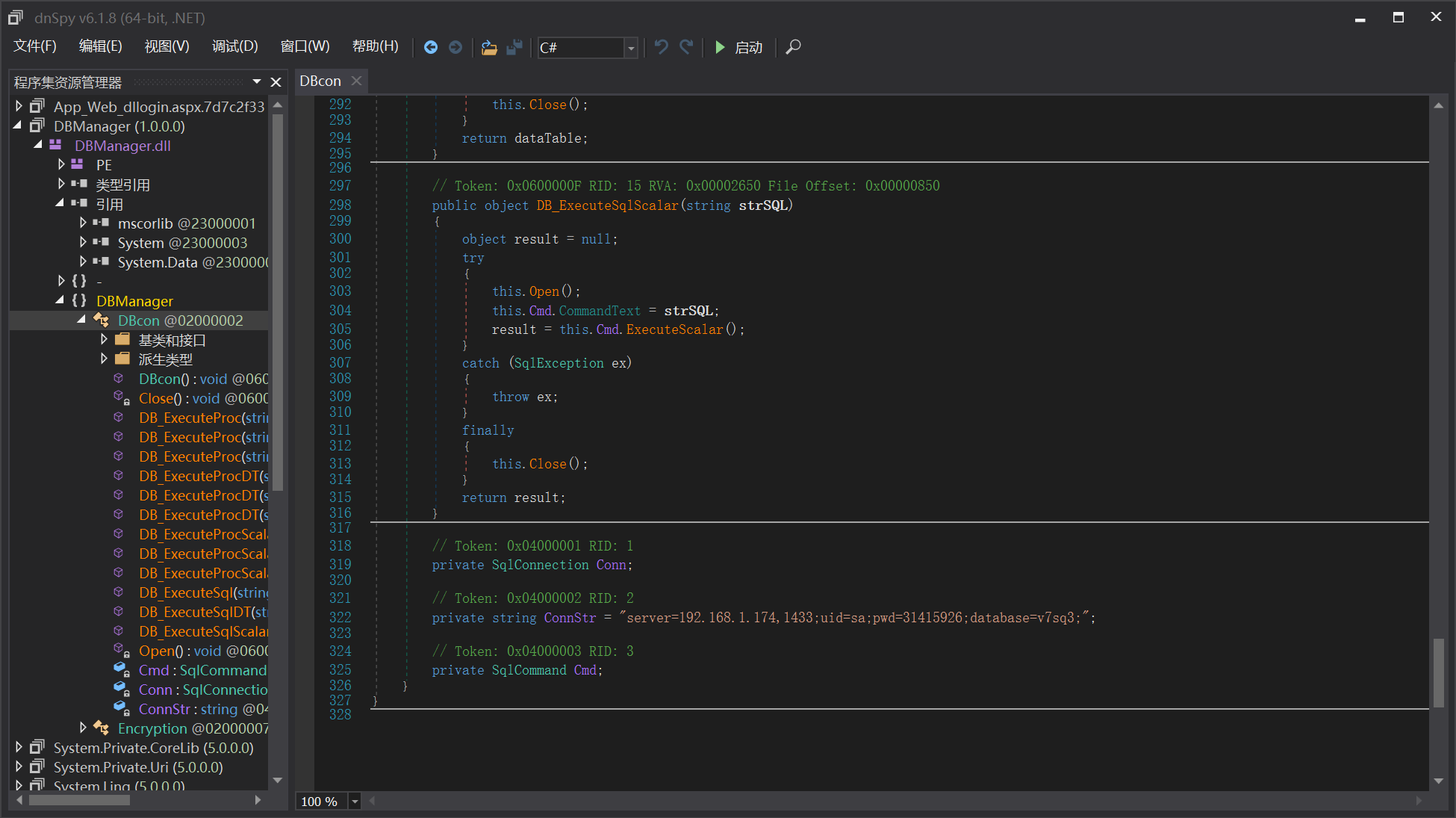Open the 文件(F) menu
The width and height of the screenshot is (1456, 818).
point(35,46)
